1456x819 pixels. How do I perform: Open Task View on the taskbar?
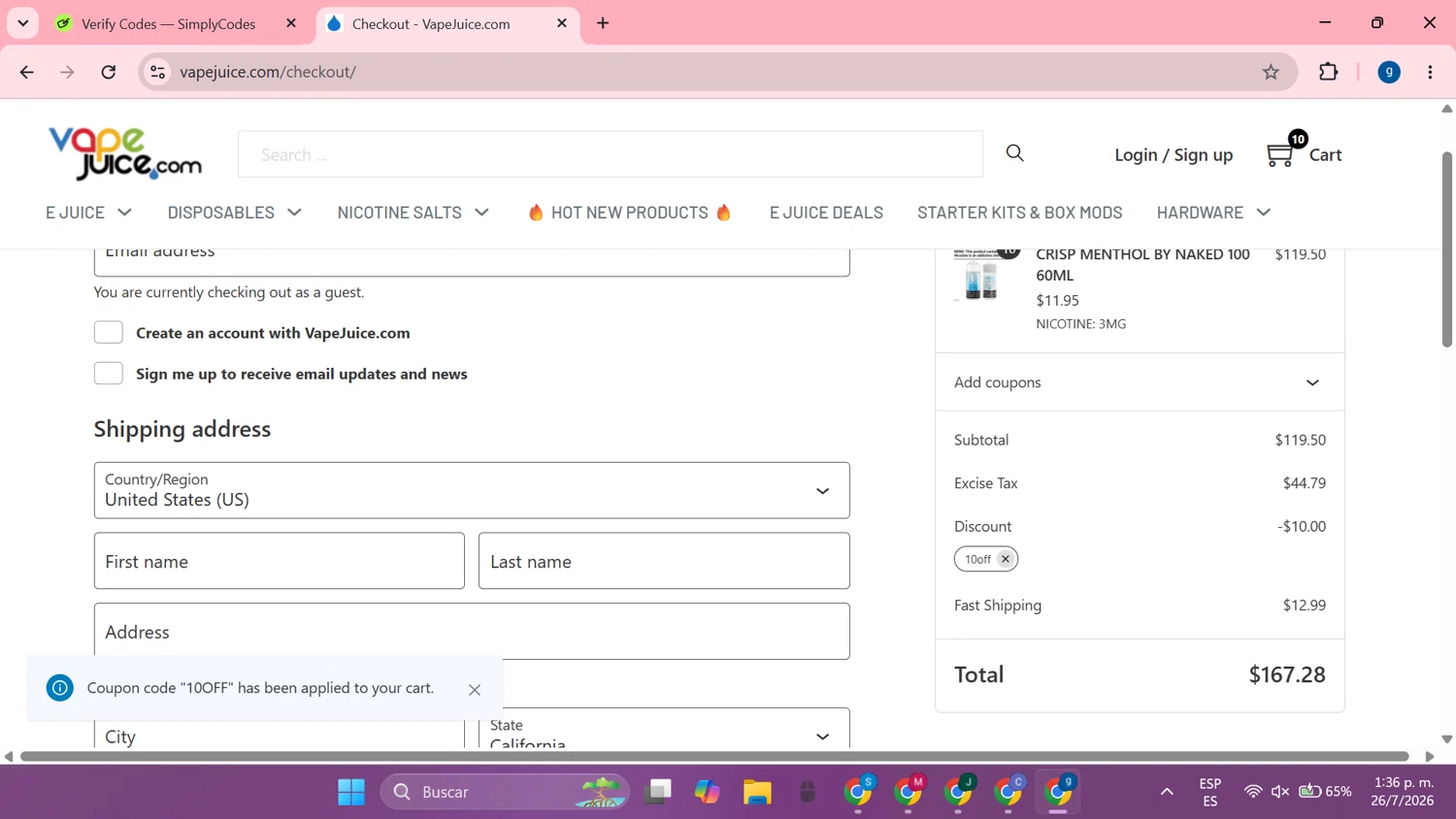coord(658,792)
